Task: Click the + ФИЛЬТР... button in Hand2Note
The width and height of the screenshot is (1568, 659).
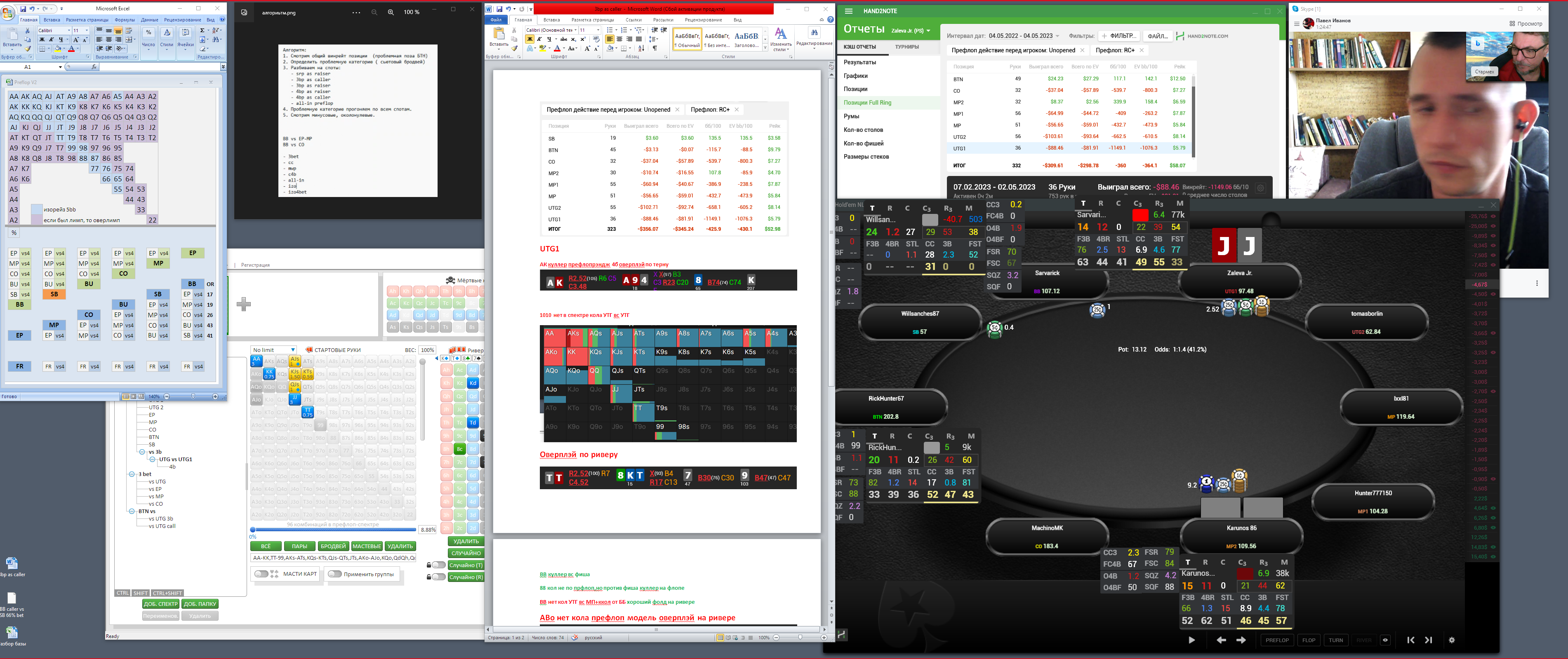Action: point(1119,36)
